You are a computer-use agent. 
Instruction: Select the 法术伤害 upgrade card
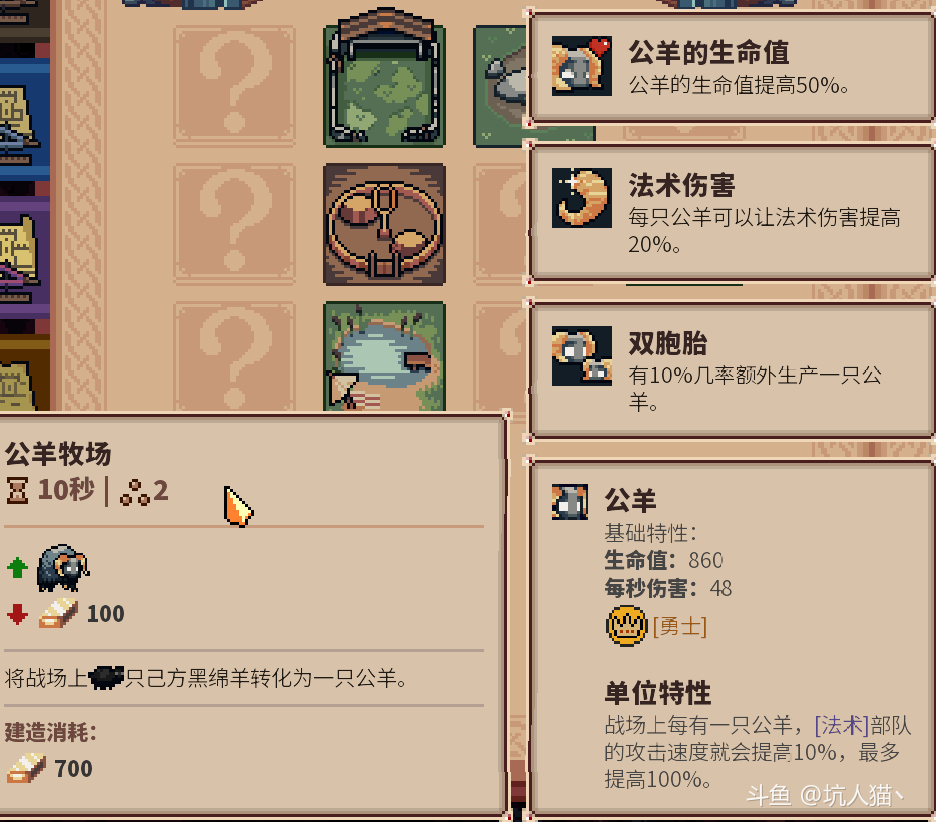(x=731, y=213)
